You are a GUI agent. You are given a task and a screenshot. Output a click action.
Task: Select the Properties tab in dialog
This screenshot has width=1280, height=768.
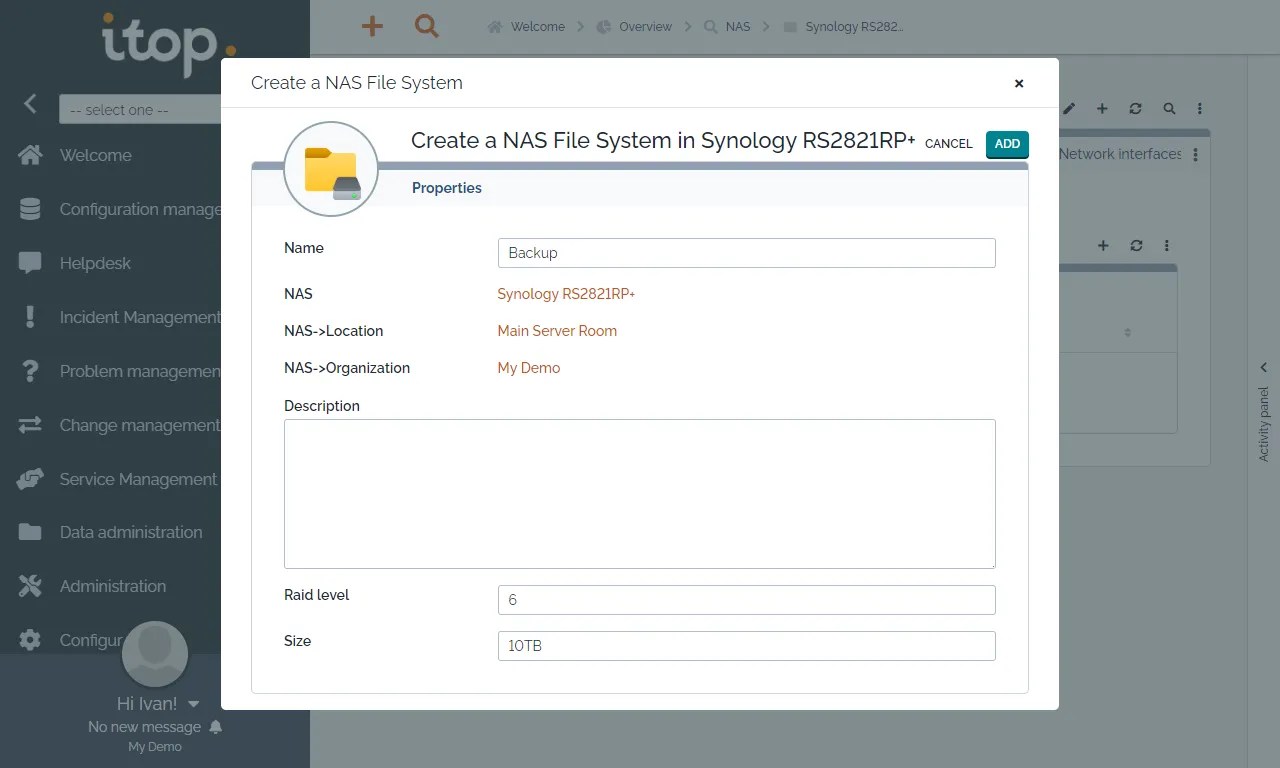(x=447, y=188)
